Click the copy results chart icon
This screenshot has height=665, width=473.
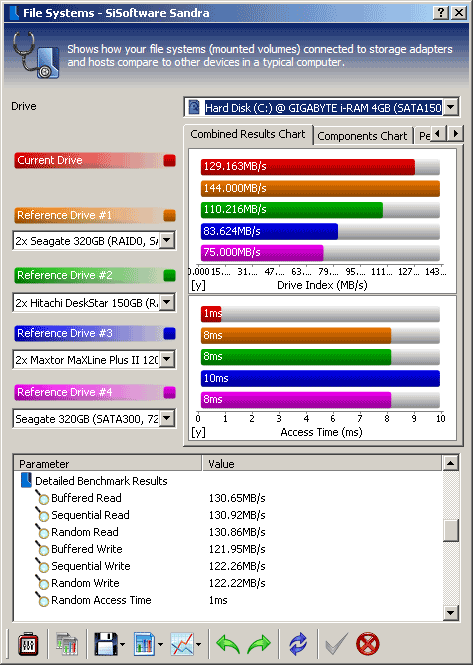pos(67,644)
